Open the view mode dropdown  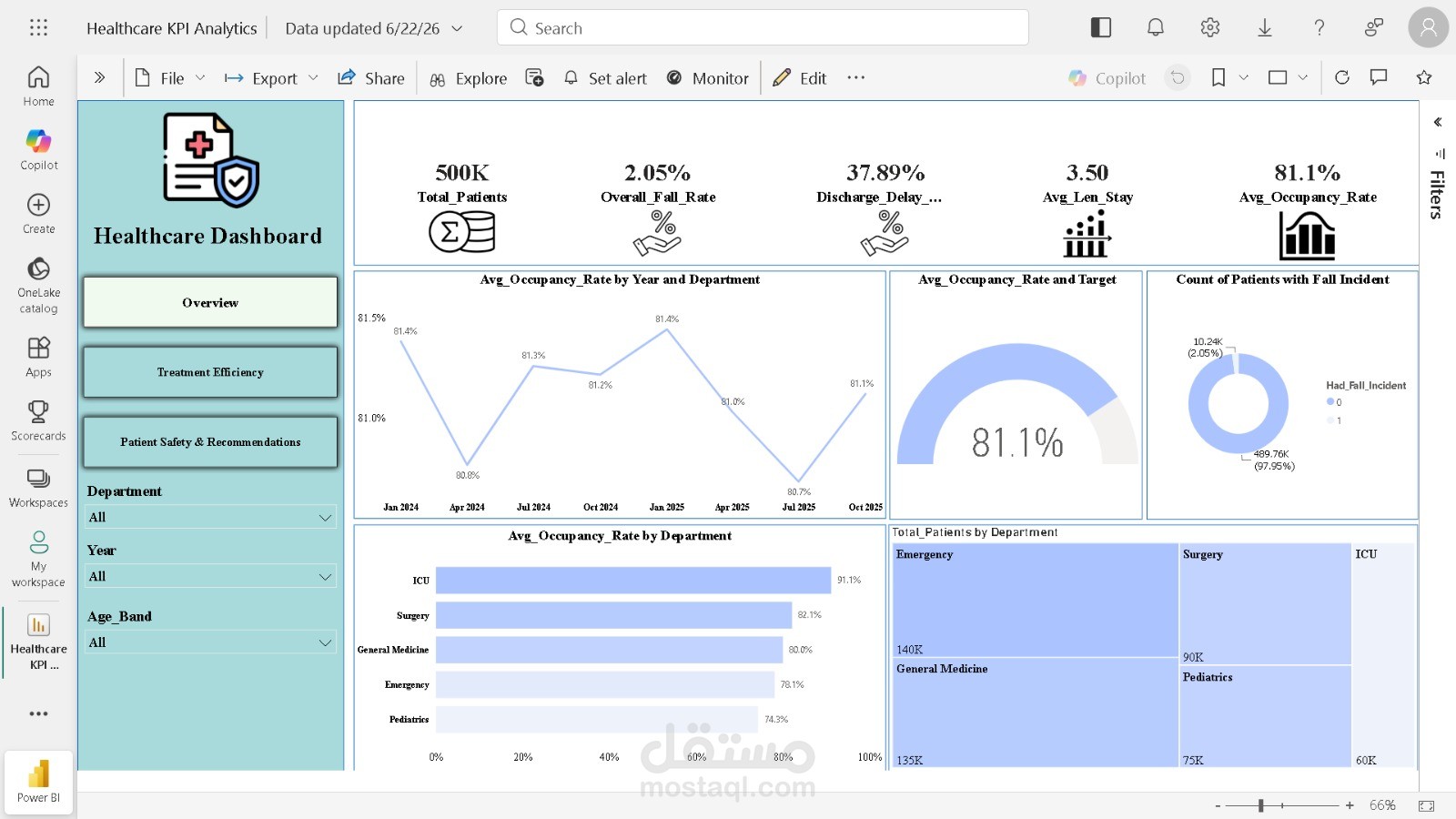[1288, 78]
